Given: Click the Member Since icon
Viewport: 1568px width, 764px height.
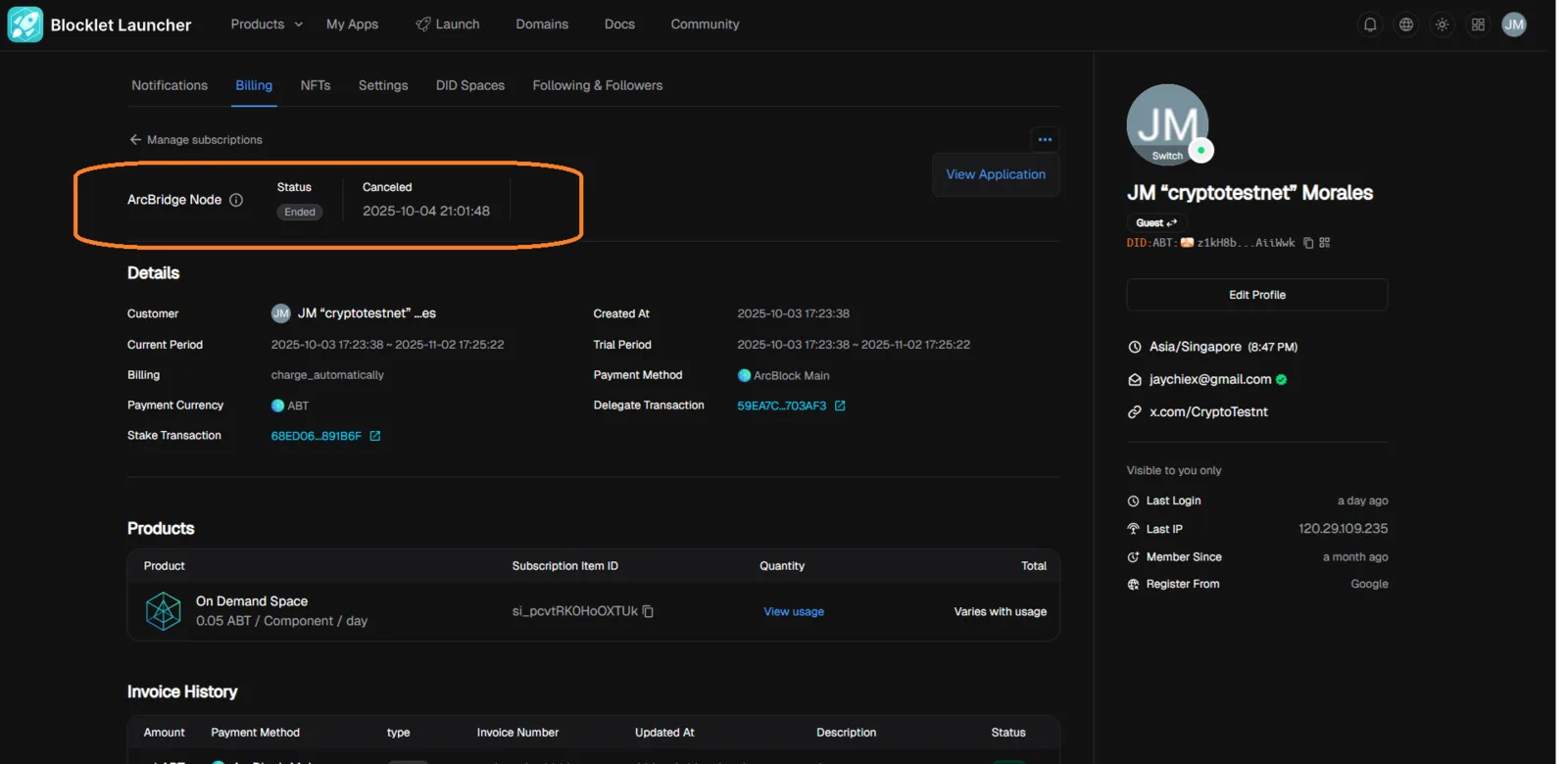Looking at the screenshot, I should click(x=1134, y=557).
